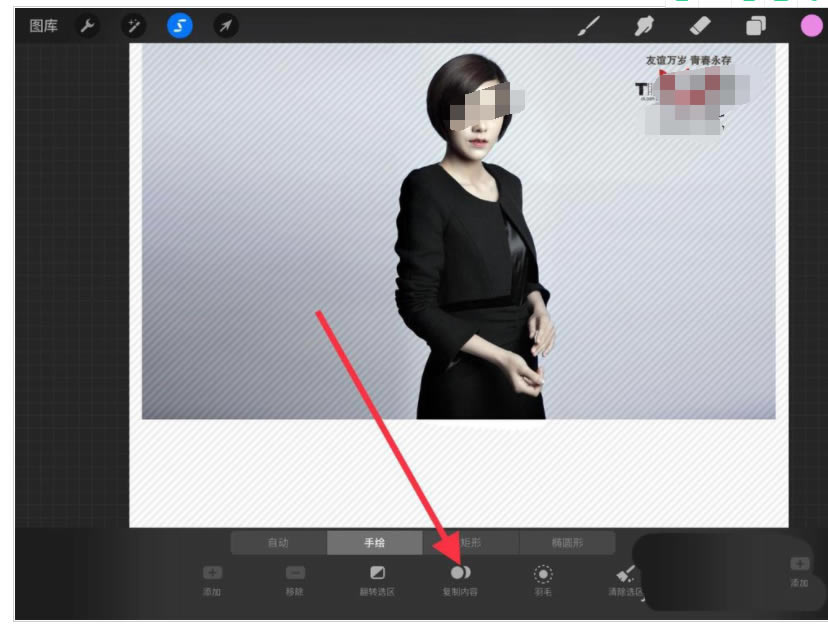Tap the woman in the canvas image
This screenshot has height=624, width=828.
[473, 238]
